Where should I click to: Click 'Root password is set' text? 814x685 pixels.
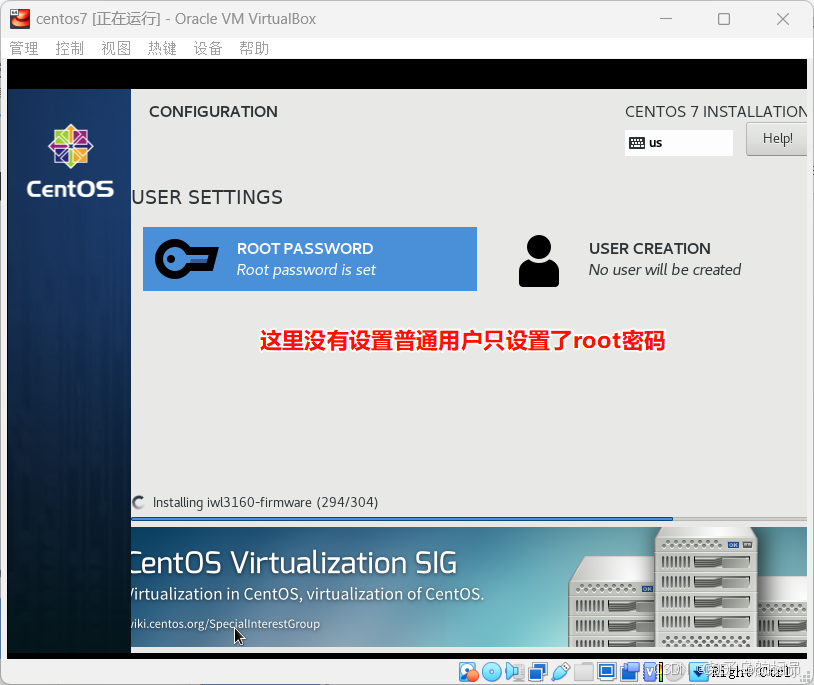coord(306,270)
